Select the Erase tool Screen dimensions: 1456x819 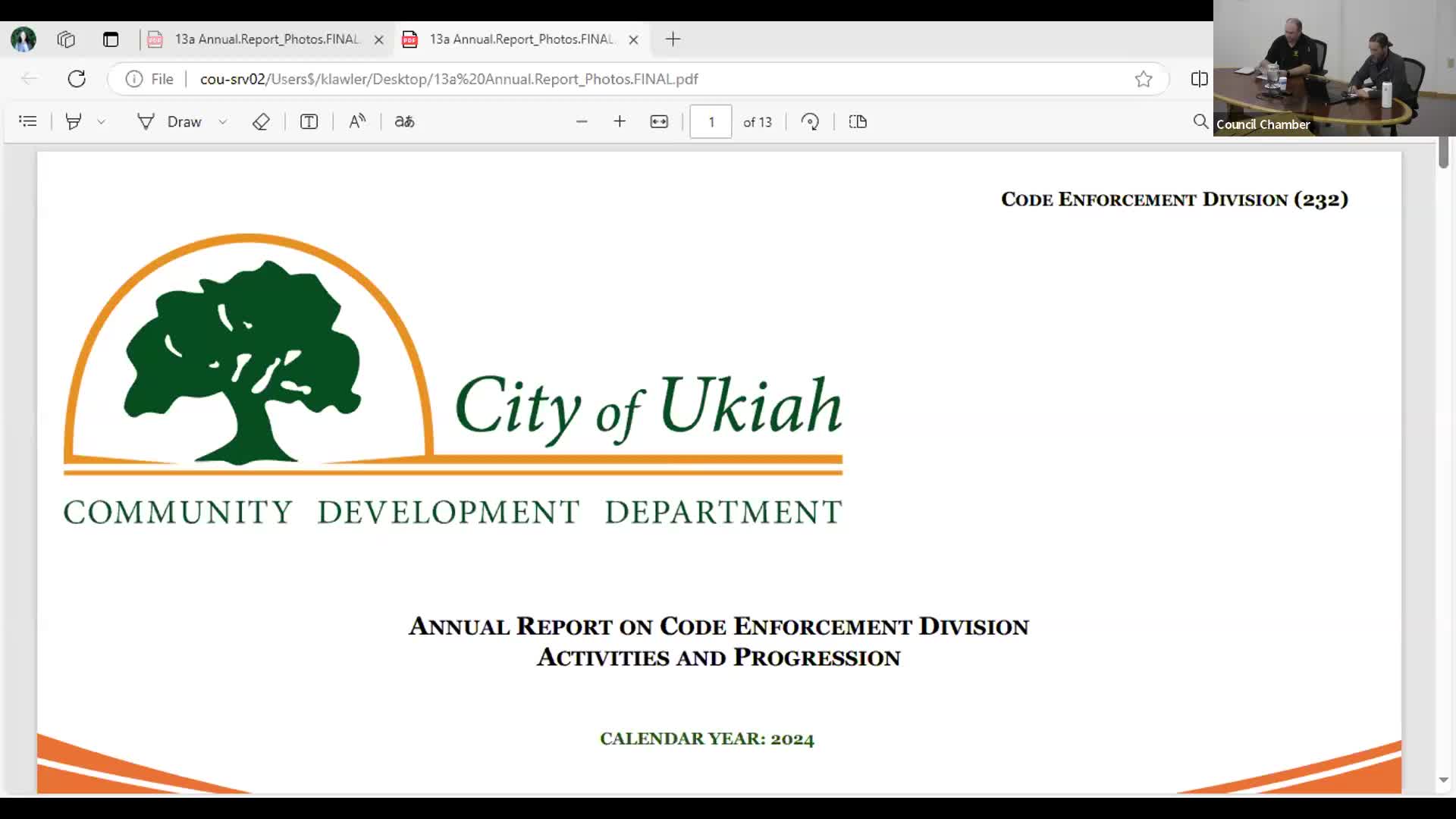click(x=261, y=121)
